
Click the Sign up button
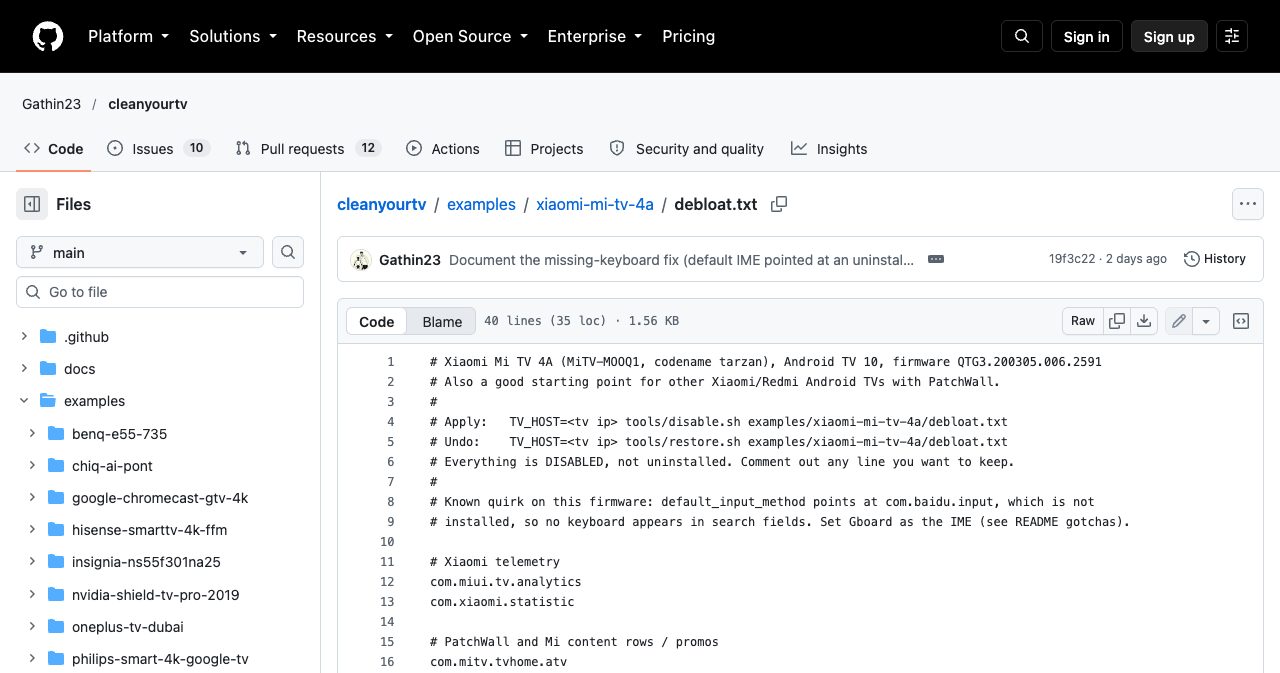(1169, 36)
